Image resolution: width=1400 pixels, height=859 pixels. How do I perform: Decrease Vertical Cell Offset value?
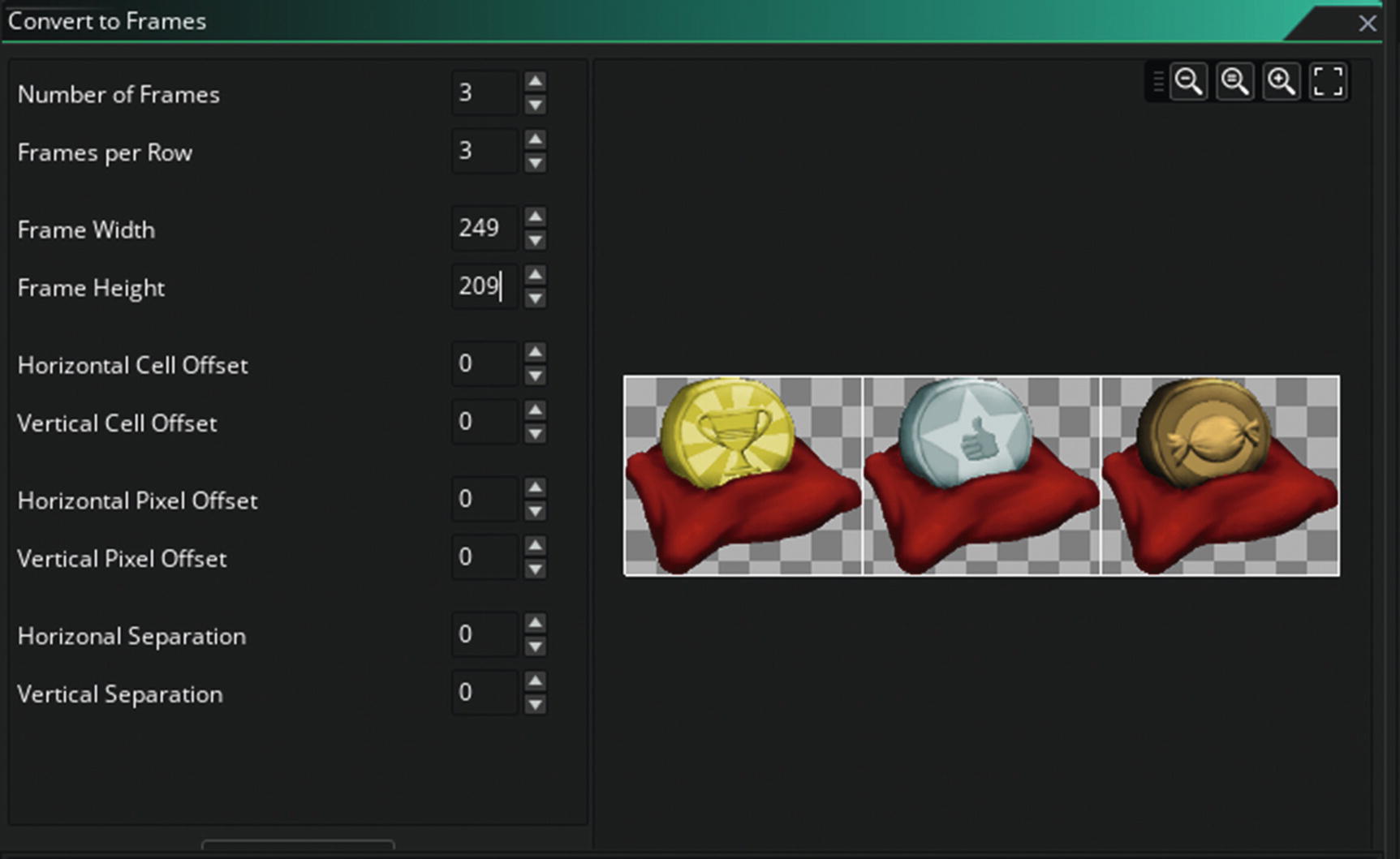point(535,434)
